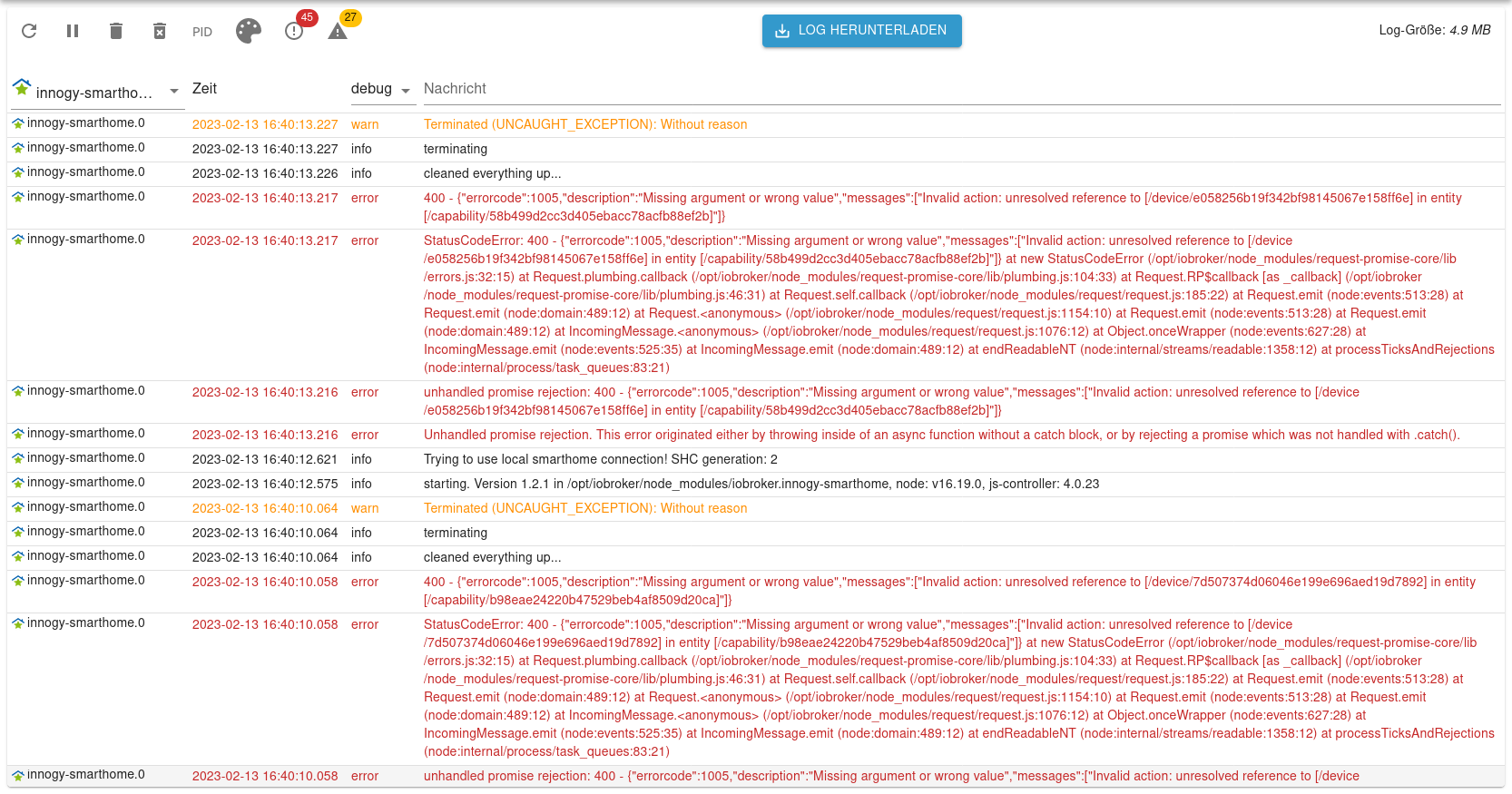Click the house icon in the source filter header
The width and height of the screenshot is (1512, 794).
pos(22,87)
